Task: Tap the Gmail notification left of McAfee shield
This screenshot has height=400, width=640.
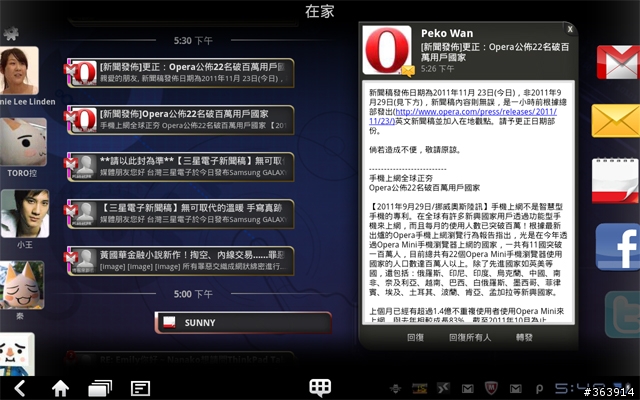Action: click(x=467, y=388)
